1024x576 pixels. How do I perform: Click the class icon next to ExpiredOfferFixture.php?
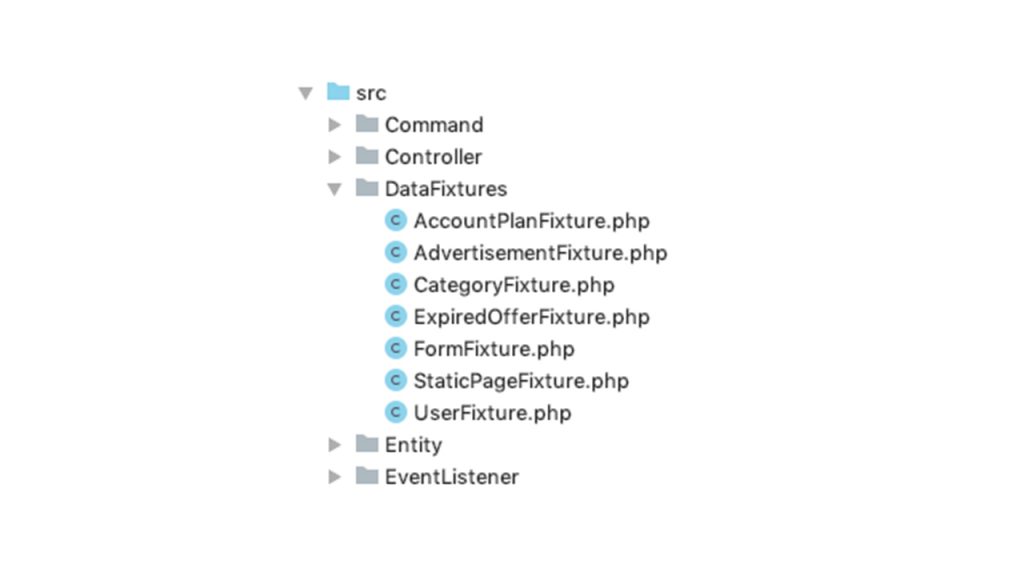point(396,317)
